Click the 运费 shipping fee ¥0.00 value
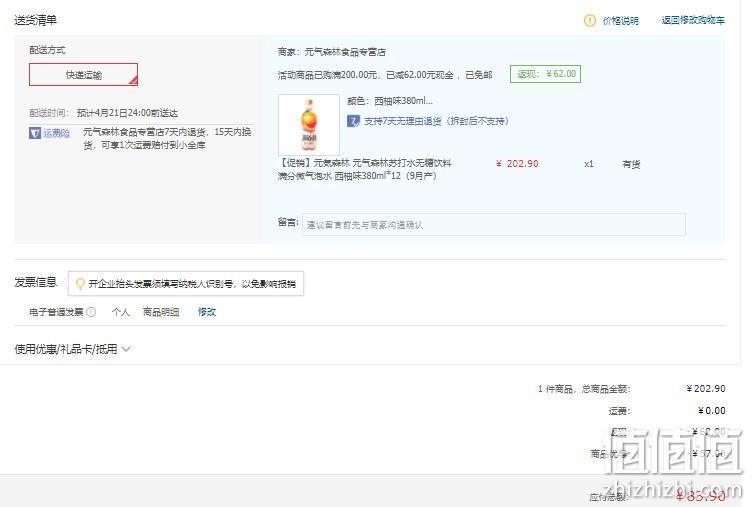The width and height of the screenshot is (752, 507). 712,411
